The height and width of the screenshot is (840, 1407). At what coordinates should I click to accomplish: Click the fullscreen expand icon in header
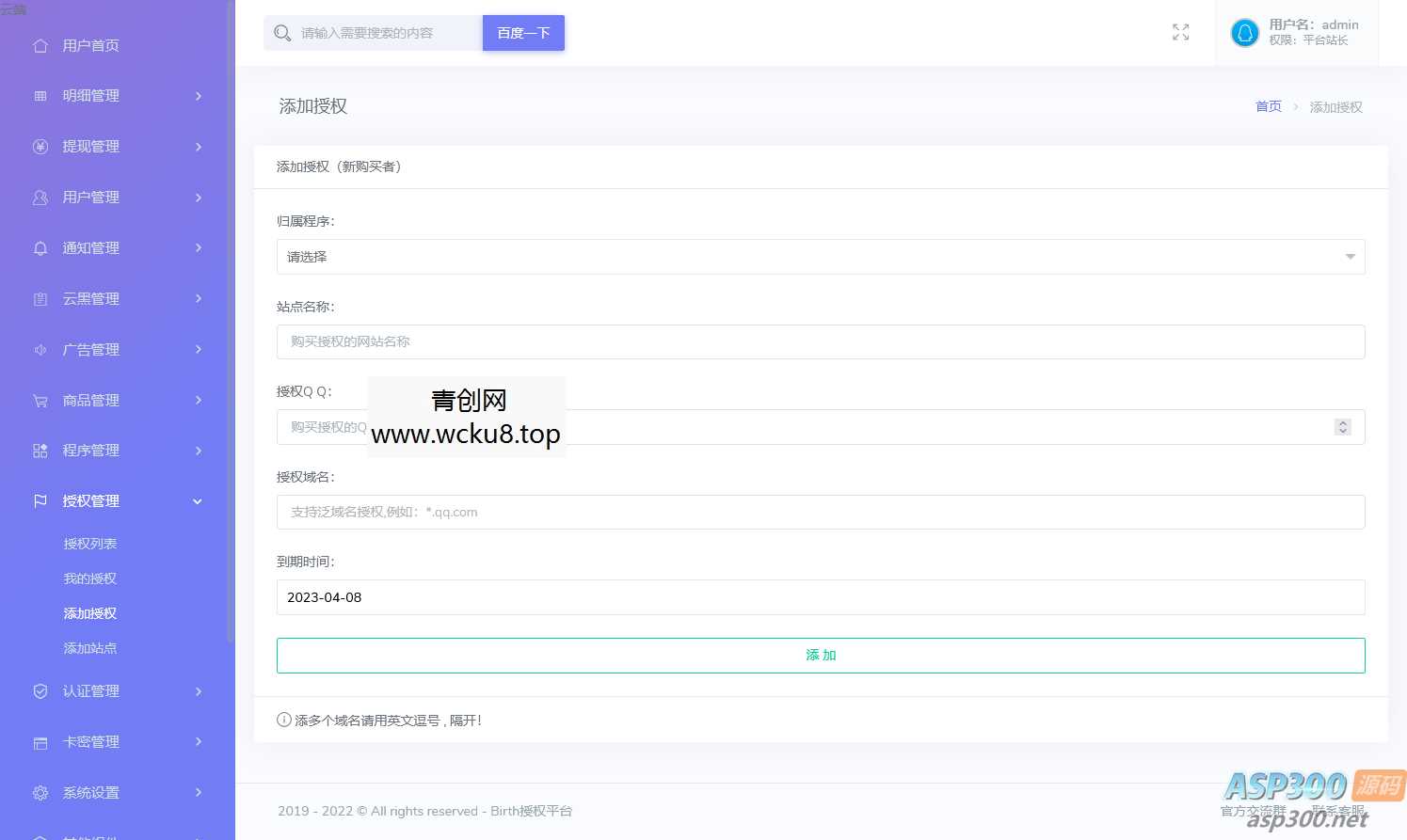coord(1180,32)
